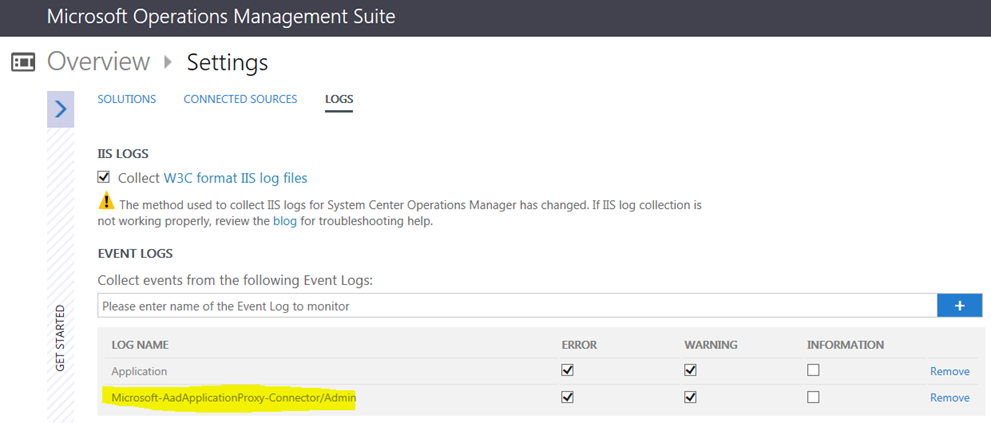
Task: Click the Event Log name input field
Action: point(517,306)
